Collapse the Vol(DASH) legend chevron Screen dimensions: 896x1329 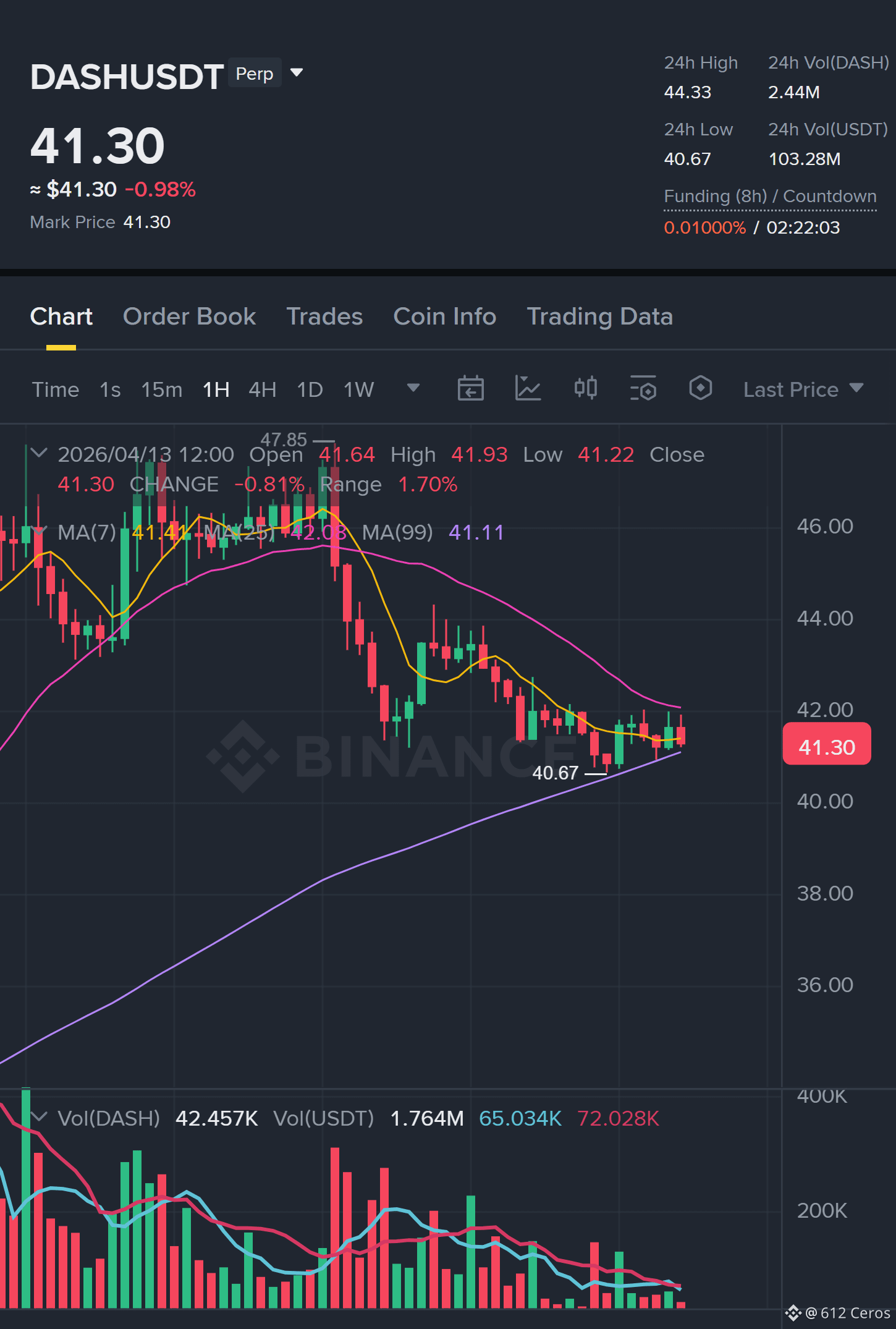click(39, 1117)
